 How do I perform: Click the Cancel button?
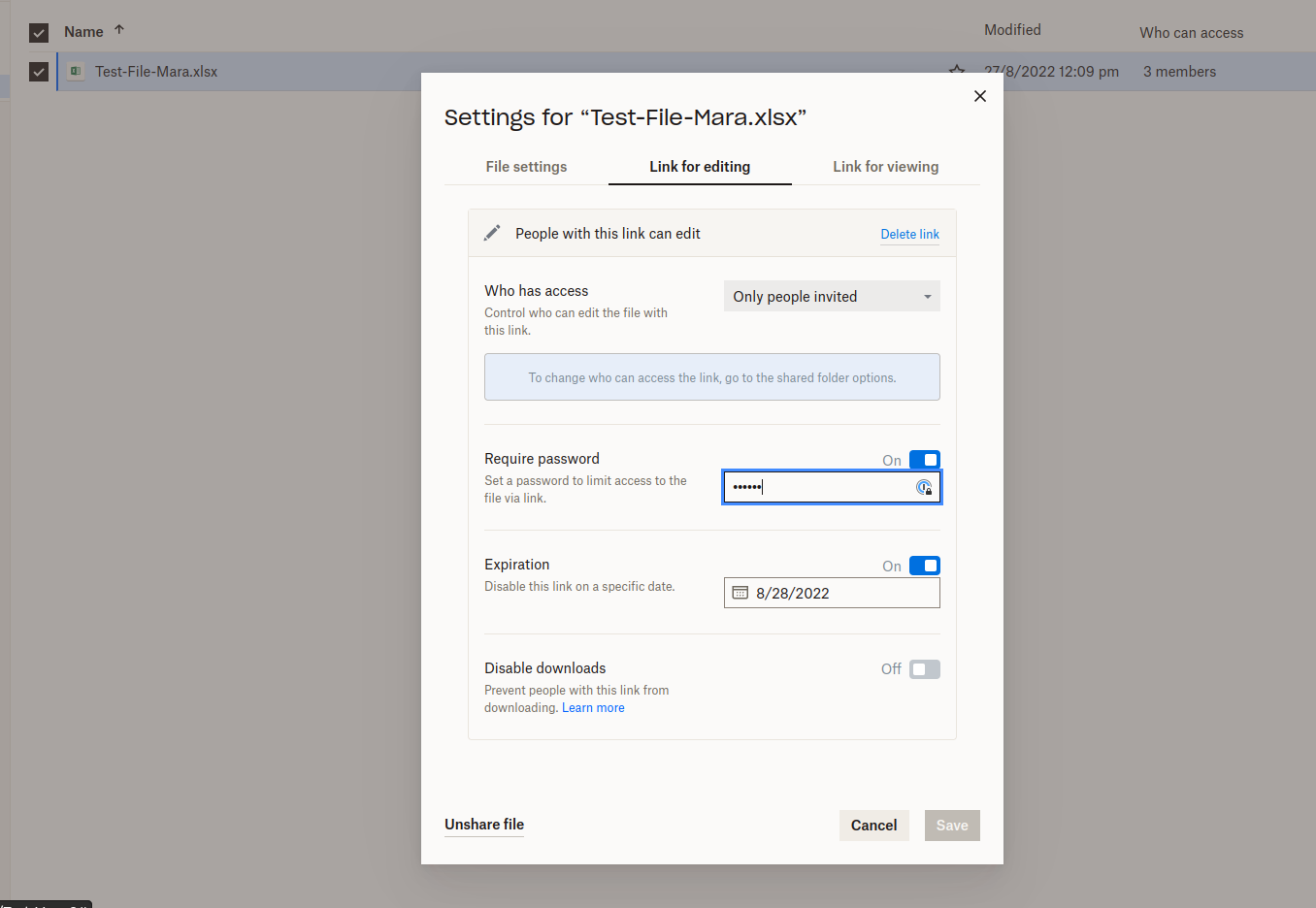[x=873, y=826]
